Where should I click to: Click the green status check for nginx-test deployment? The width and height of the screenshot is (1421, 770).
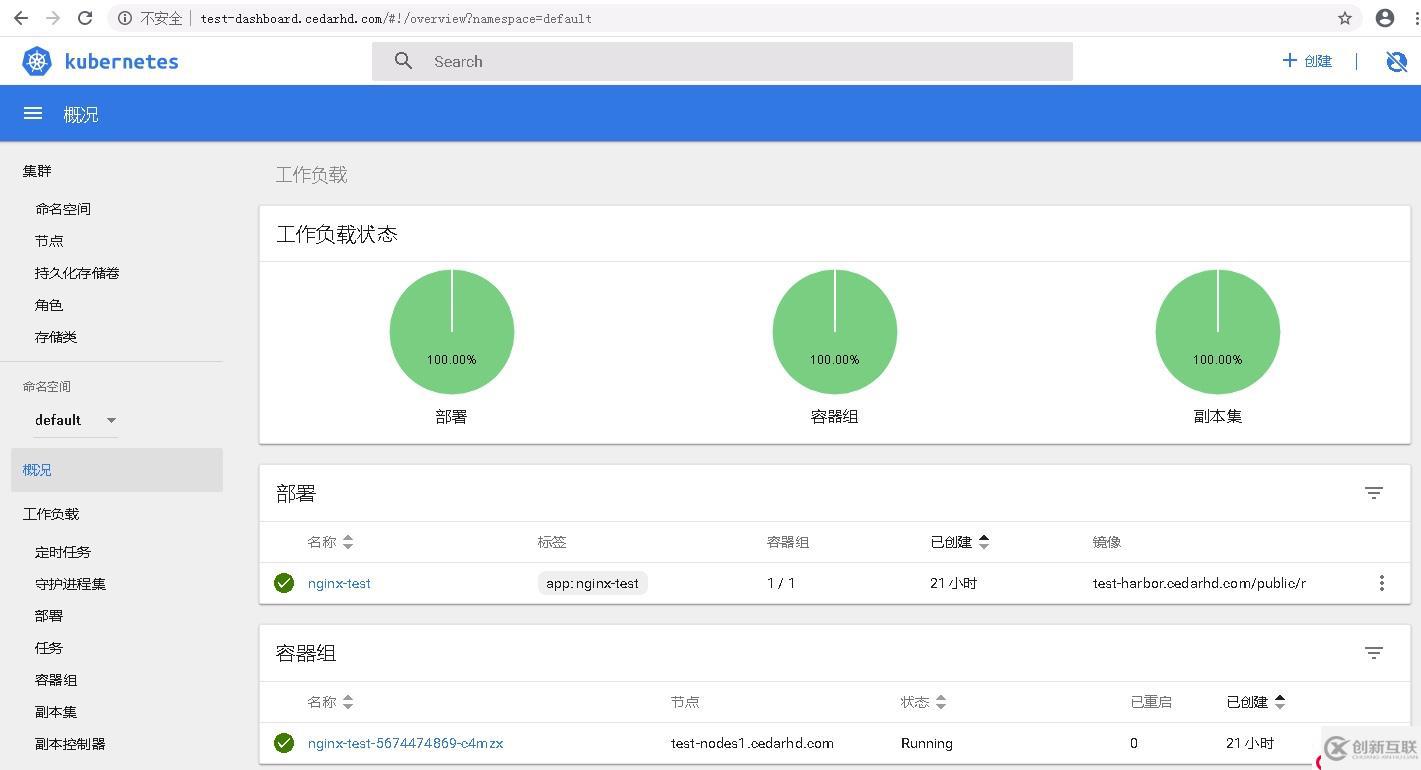(x=284, y=583)
